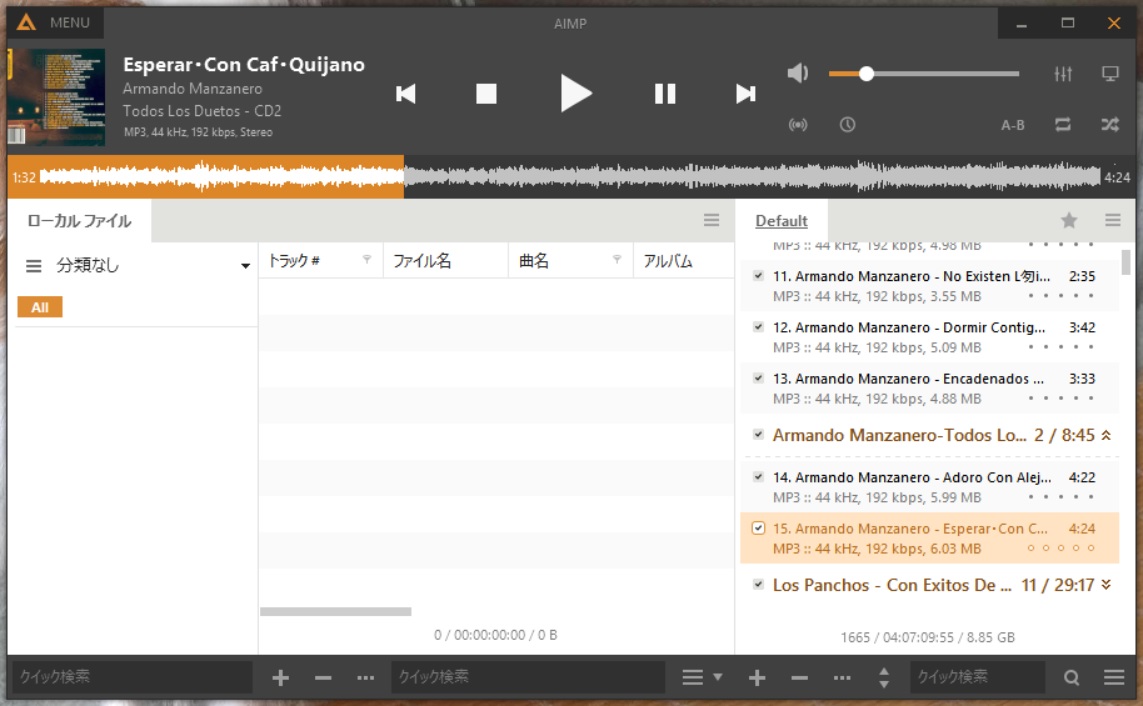Set A-B repeat section
The height and width of the screenshot is (706, 1143).
1013,125
